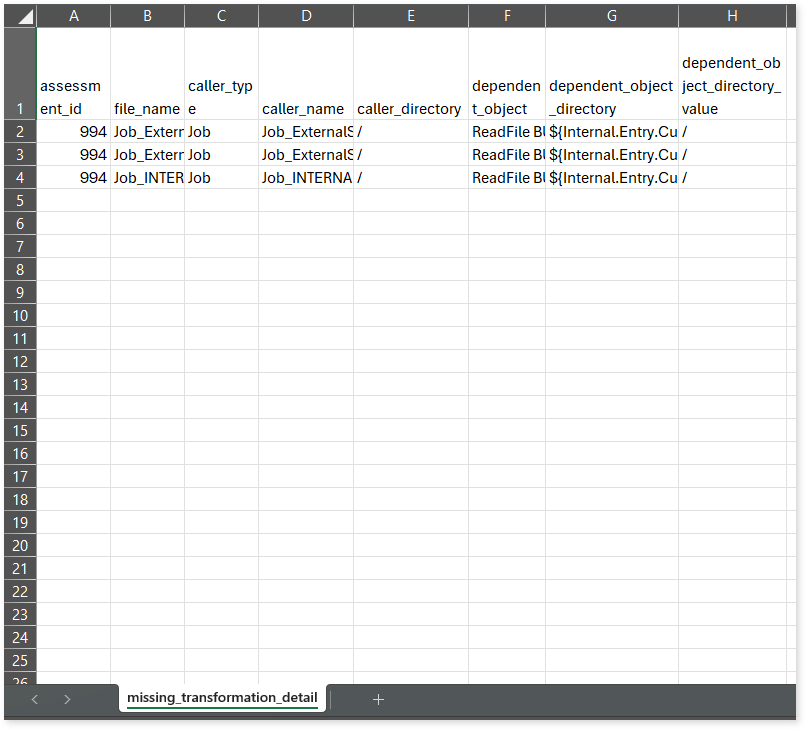Select the Job_INTER file name cell
Image resolution: width=806 pixels, height=730 pixels.
coord(147,177)
